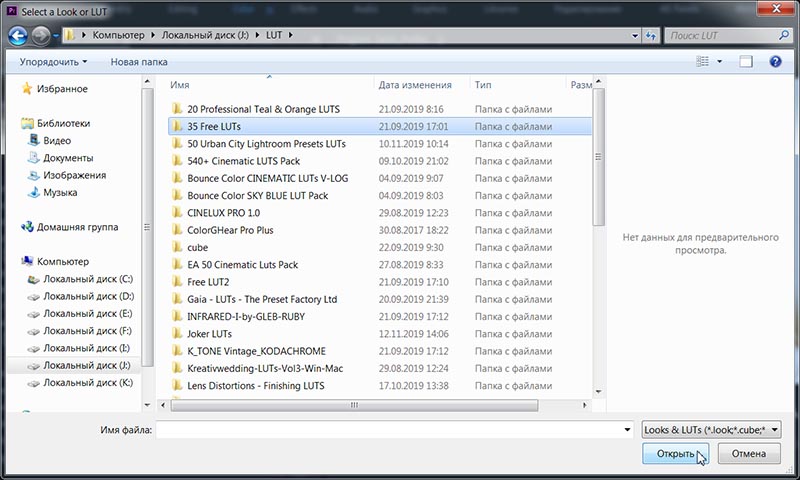Click the horizontal scrollbar thumb
Screen dimensions: 800x480
[x=354, y=405]
